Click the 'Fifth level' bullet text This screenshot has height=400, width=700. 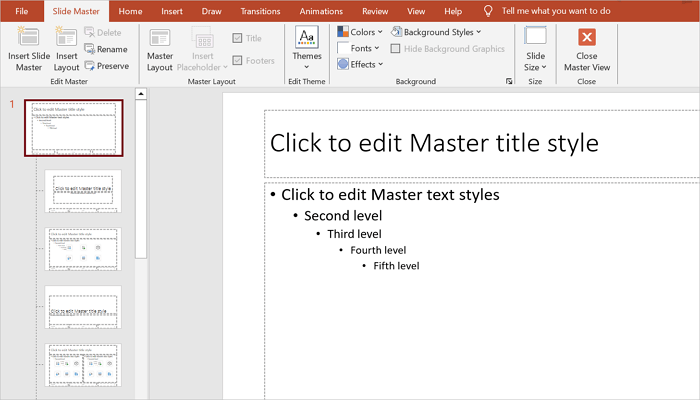click(396, 266)
